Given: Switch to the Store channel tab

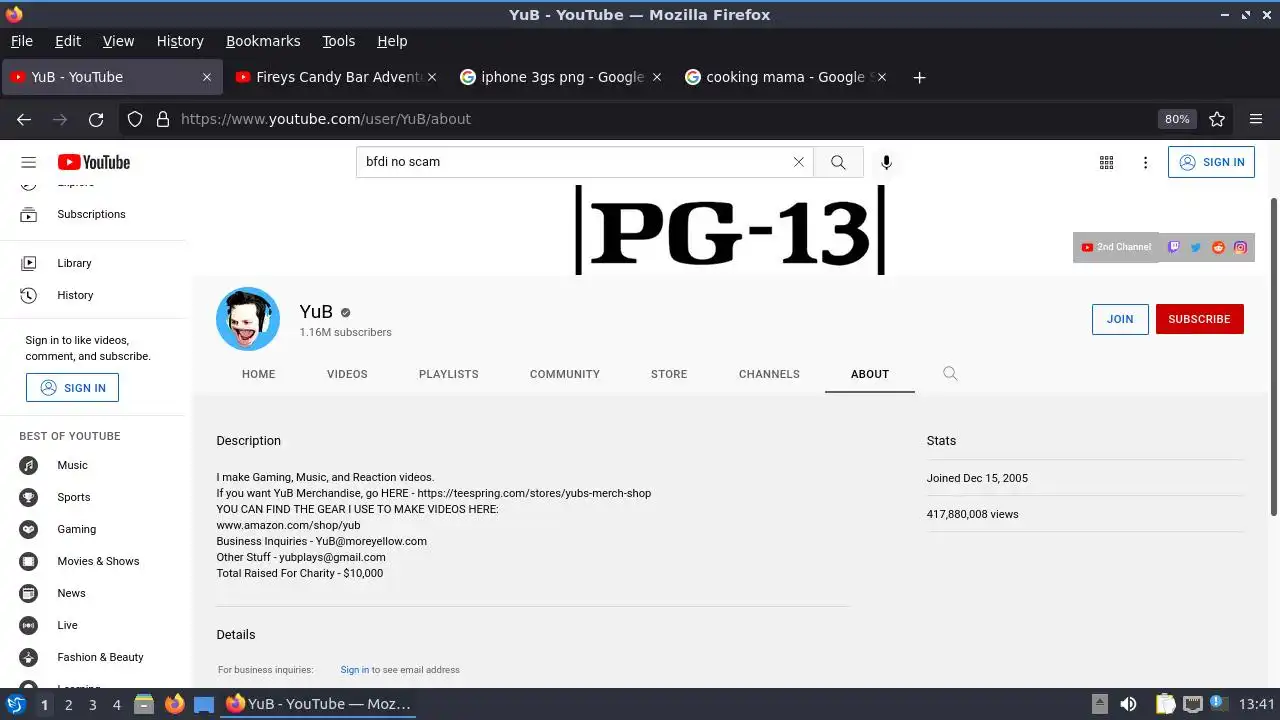Looking at the screenshot, I should [669, 374].
